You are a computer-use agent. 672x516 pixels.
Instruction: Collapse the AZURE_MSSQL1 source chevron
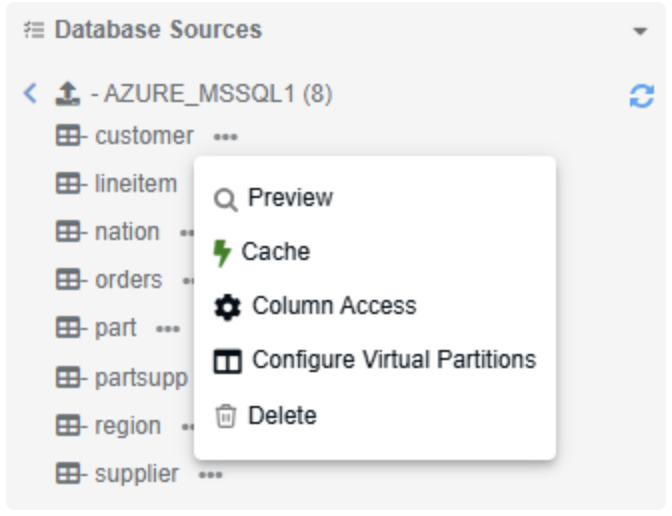30,95
